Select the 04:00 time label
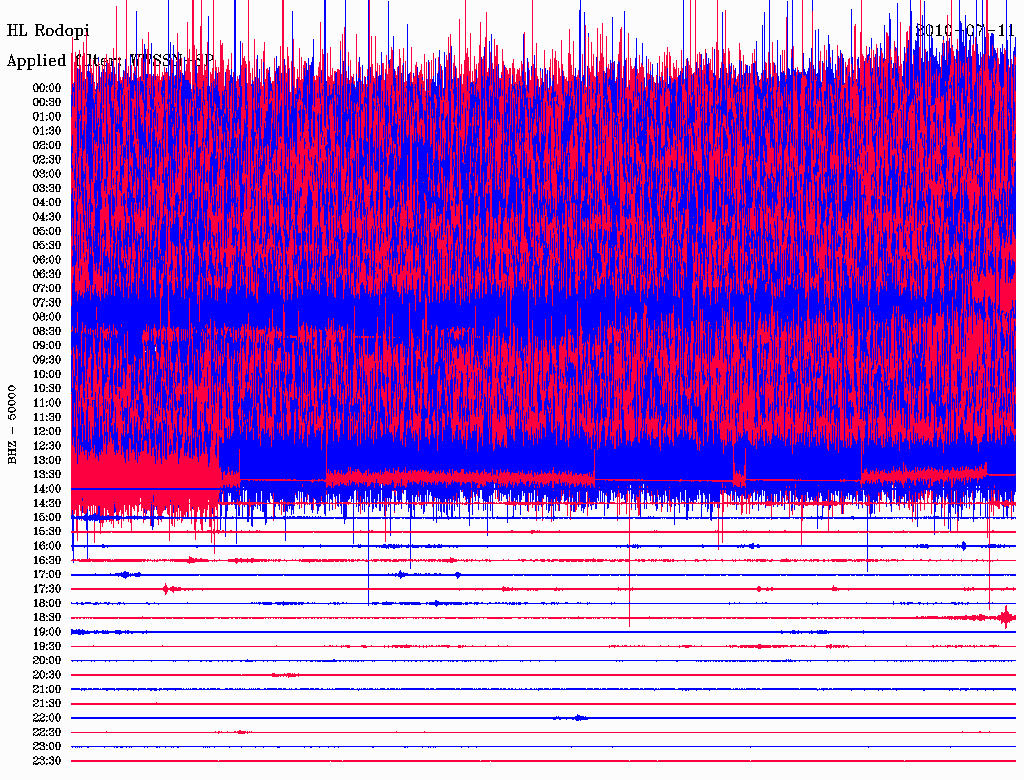The image size is (1024, 780). coord(47,203)
